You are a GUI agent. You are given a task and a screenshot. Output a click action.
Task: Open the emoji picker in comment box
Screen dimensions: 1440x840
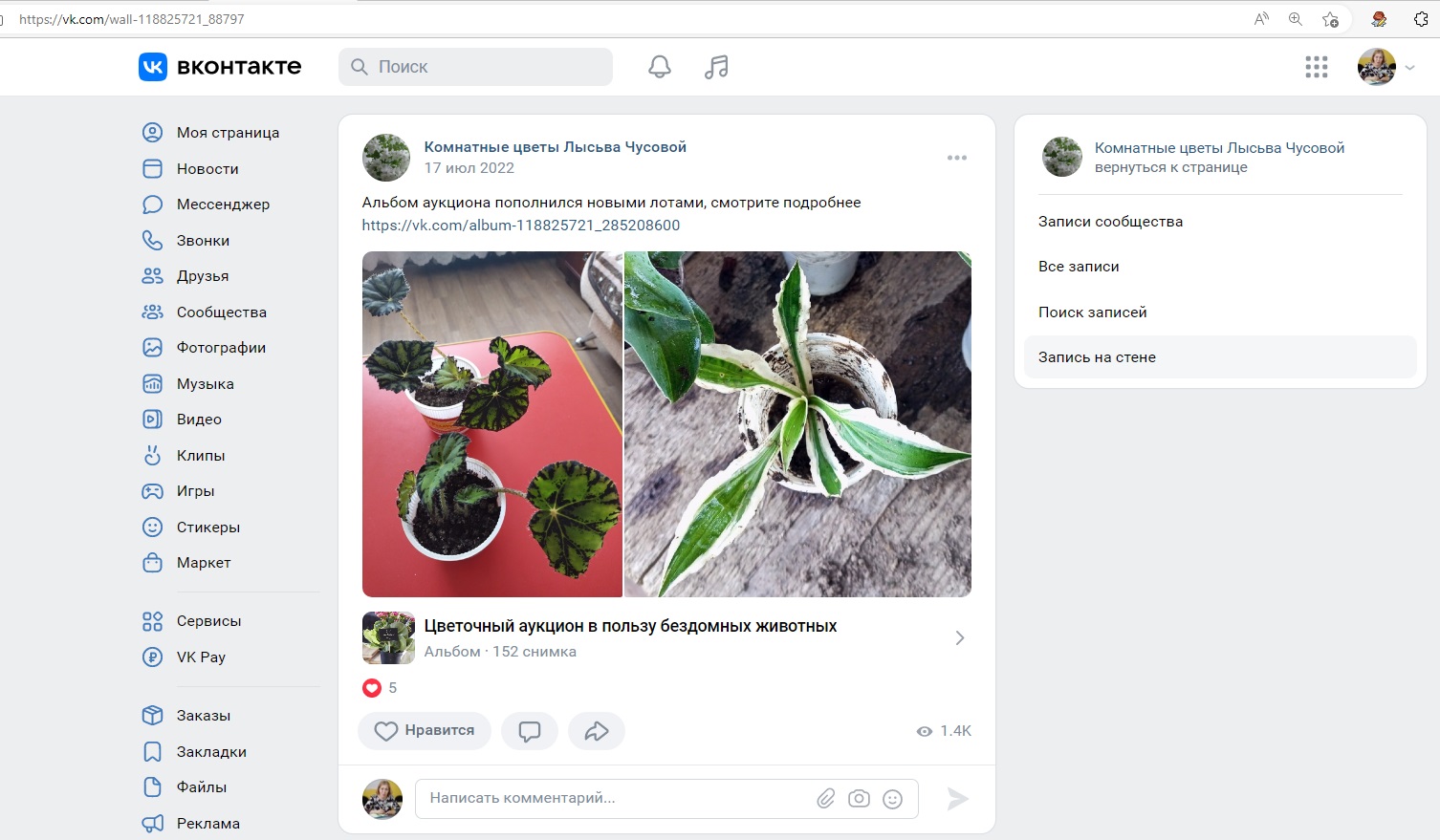click(892, 799)
